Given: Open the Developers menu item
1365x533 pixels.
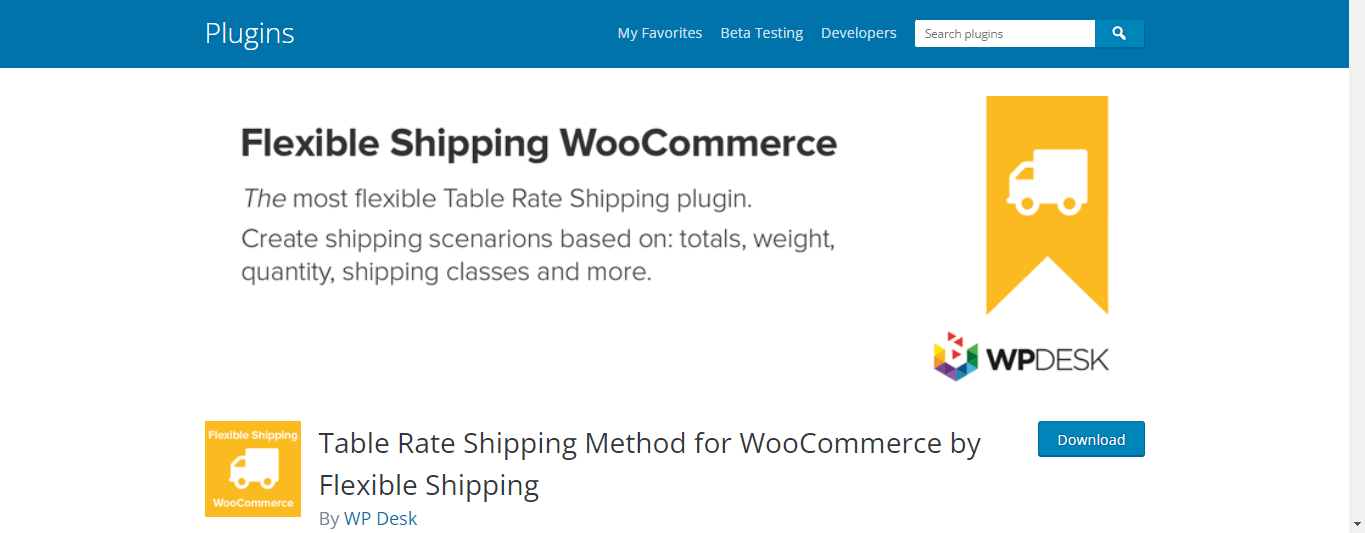Looking at the screenshot, I should 858,33.
